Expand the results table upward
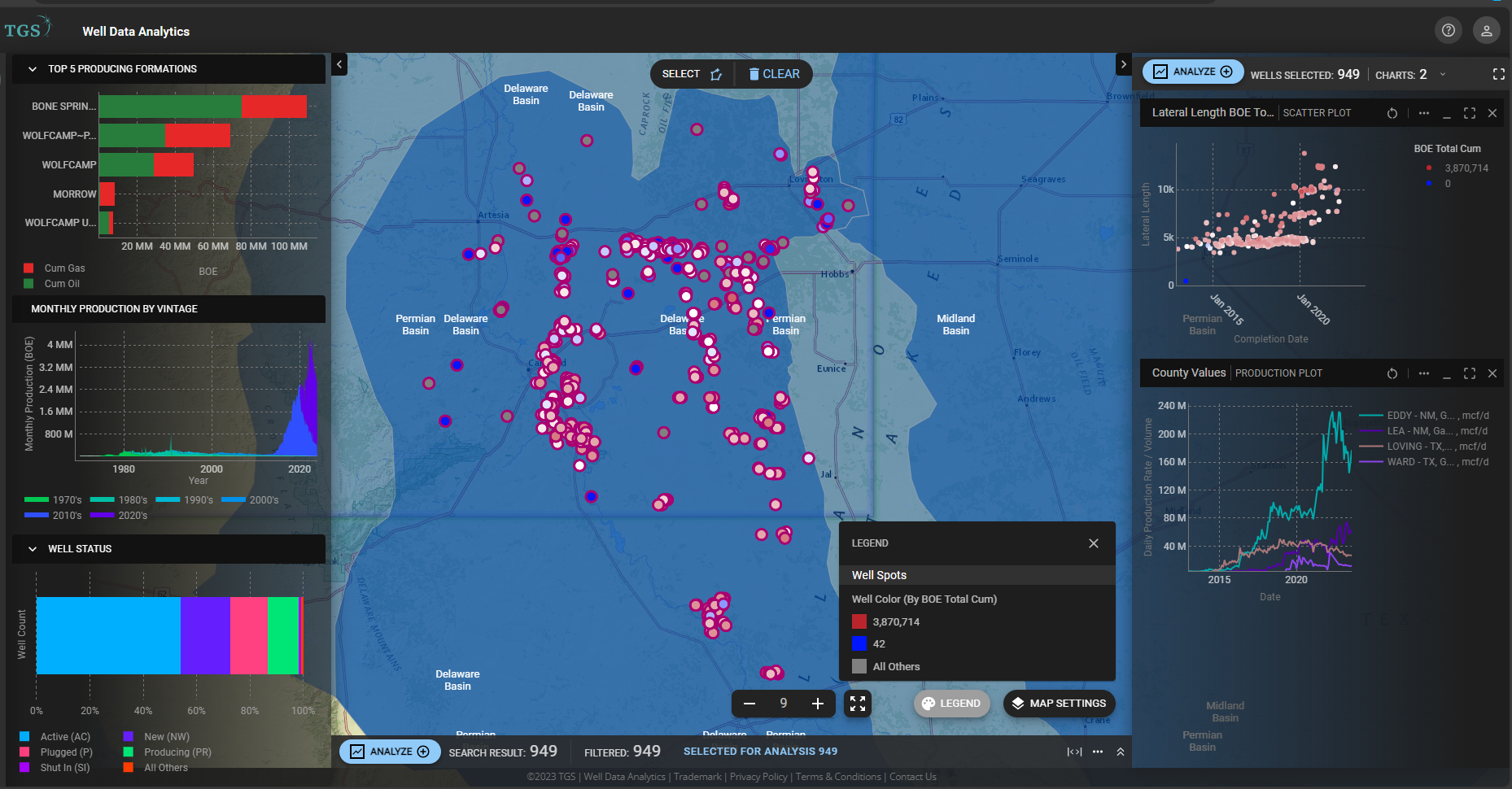The width and height of the screenshot is (1512, 789). [1121, 752]
